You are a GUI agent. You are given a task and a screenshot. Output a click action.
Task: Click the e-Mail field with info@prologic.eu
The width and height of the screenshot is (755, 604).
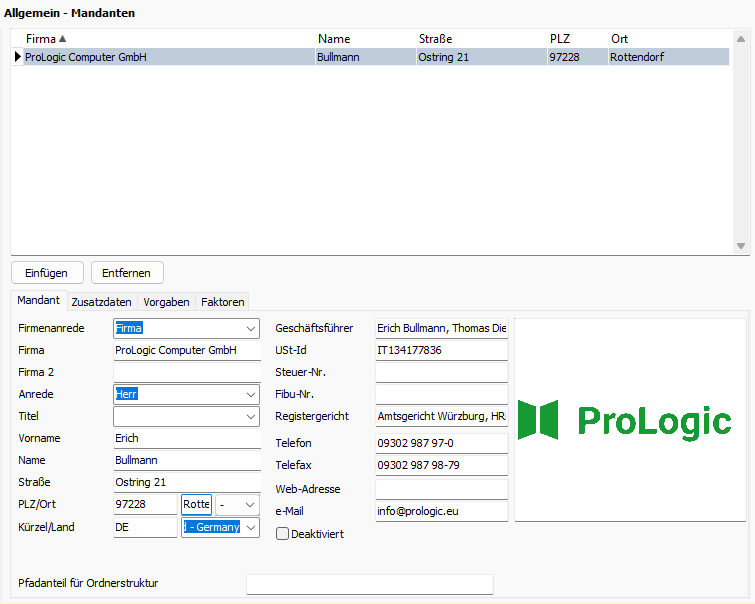tap(442, 512)
